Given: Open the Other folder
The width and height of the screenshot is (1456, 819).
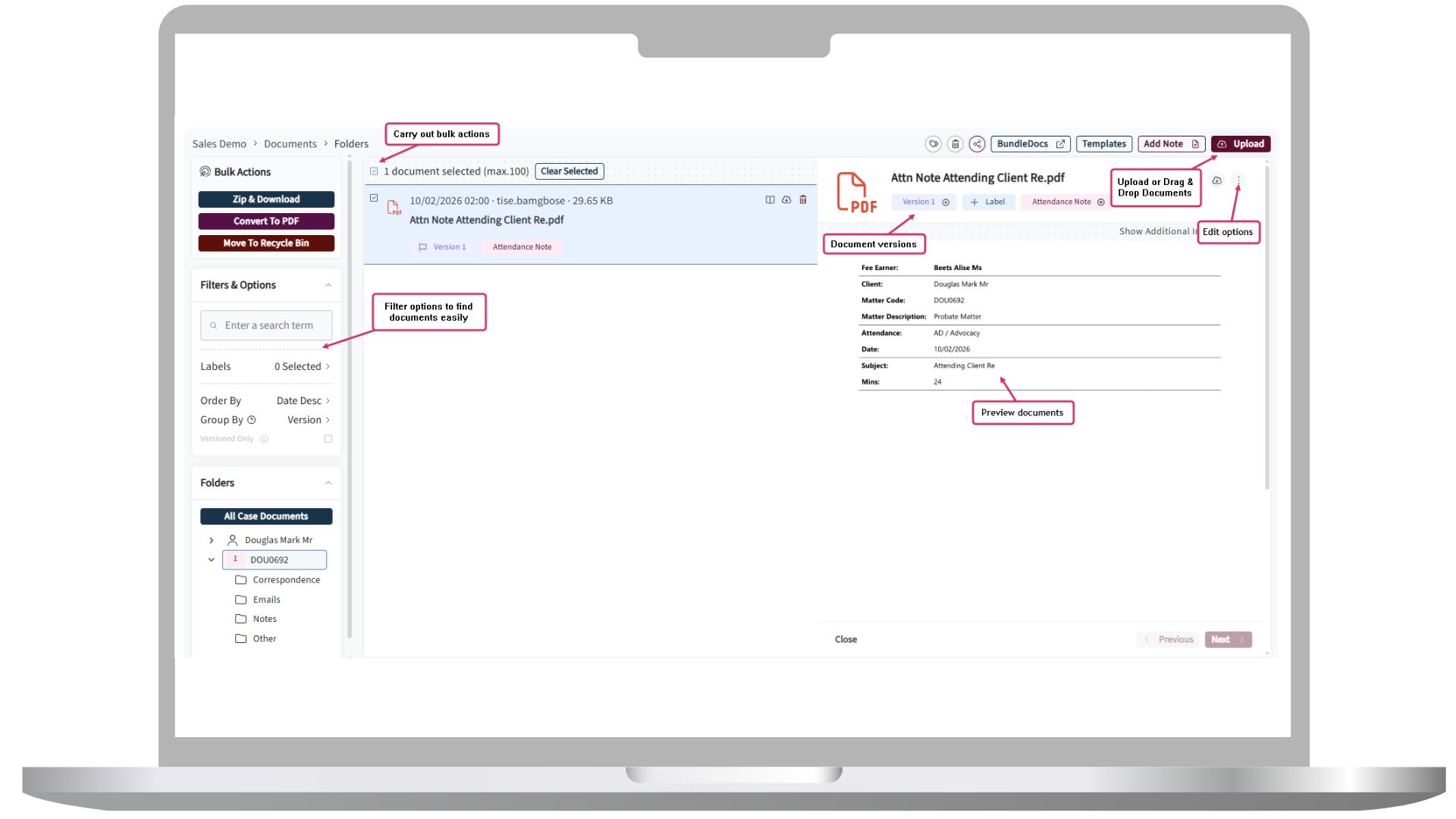Looking at the screenshot, I should click(x=256, y=639).
